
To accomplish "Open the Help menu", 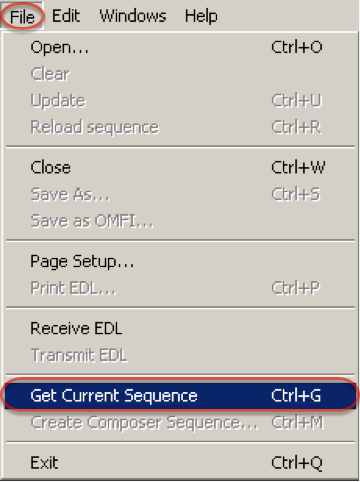I will tap(201, 16).
